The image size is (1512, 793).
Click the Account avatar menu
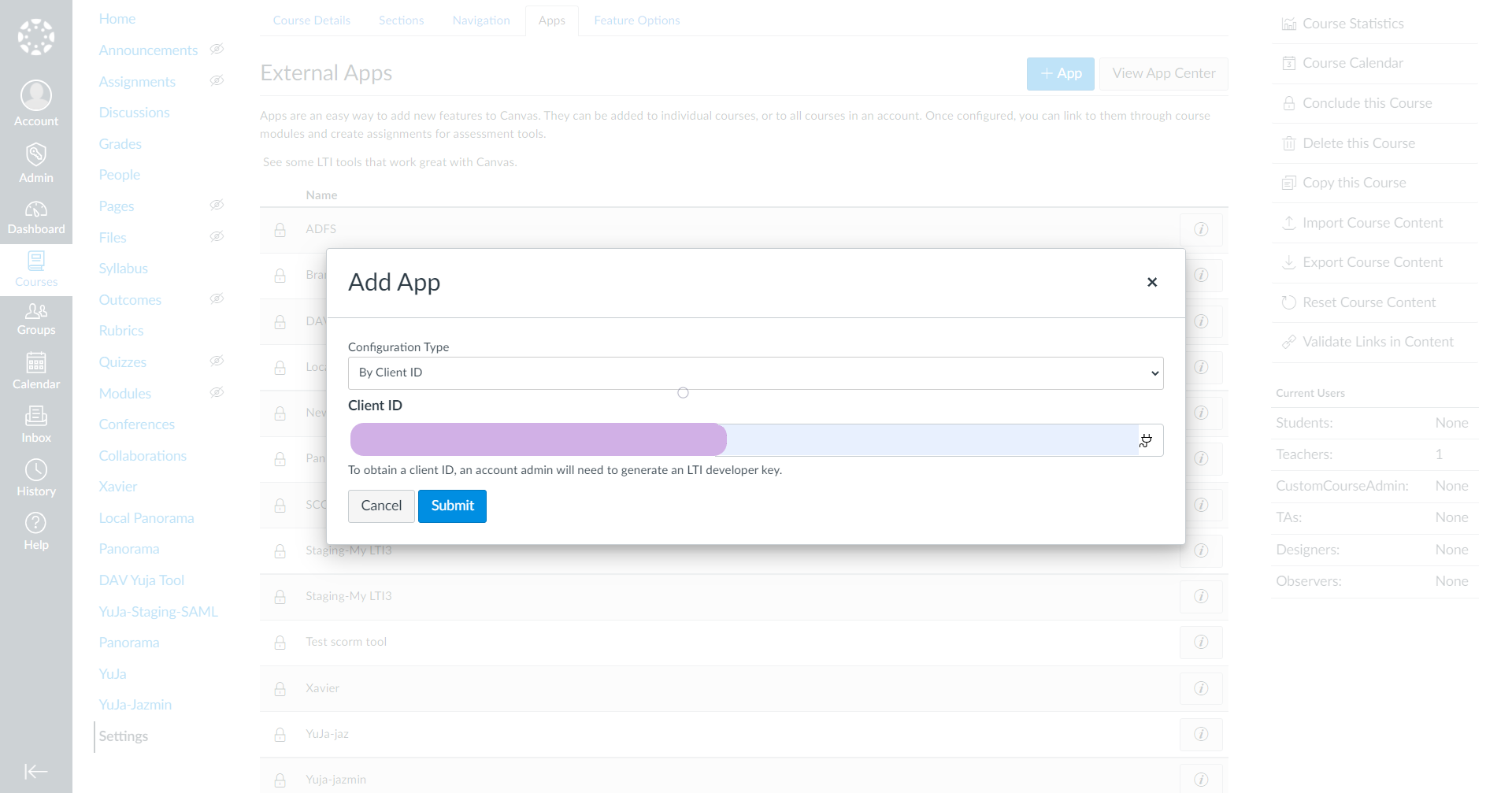(36, 103)
